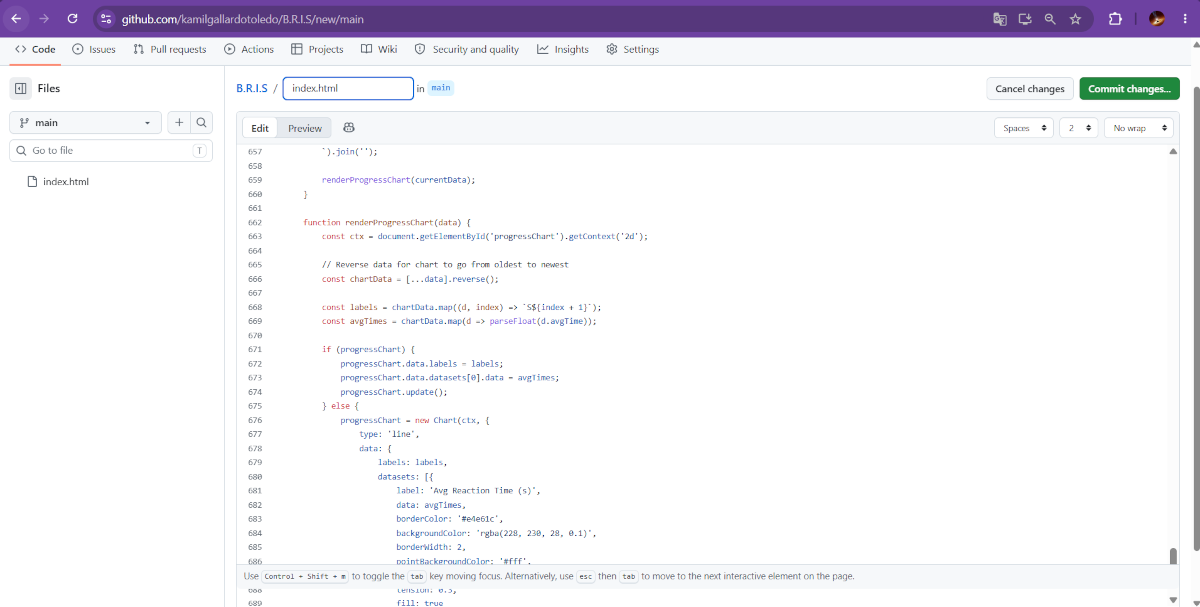Click code line 'renderProgressChart(currentData);'

398,180
